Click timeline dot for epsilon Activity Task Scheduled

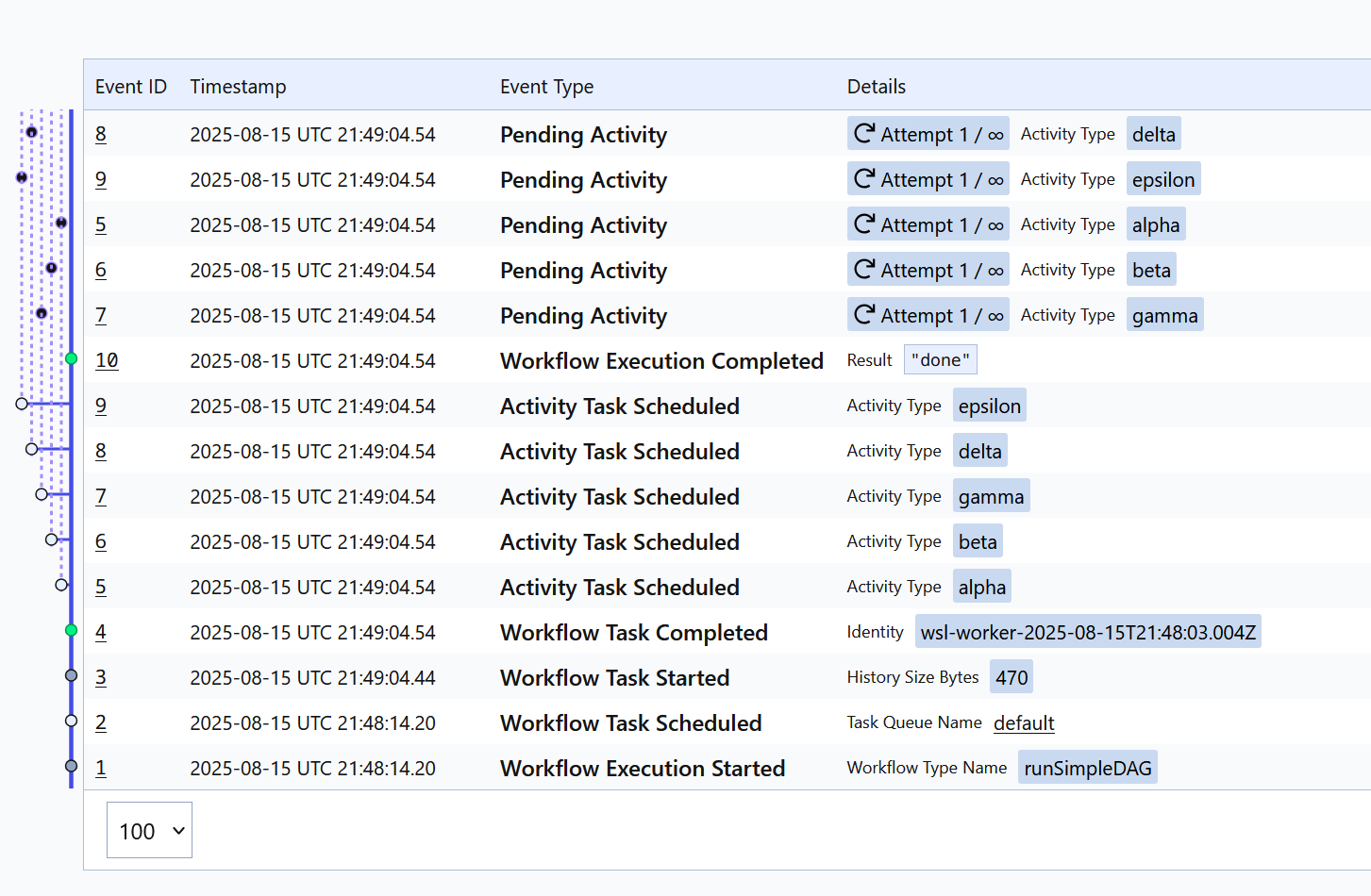[22, 404]
